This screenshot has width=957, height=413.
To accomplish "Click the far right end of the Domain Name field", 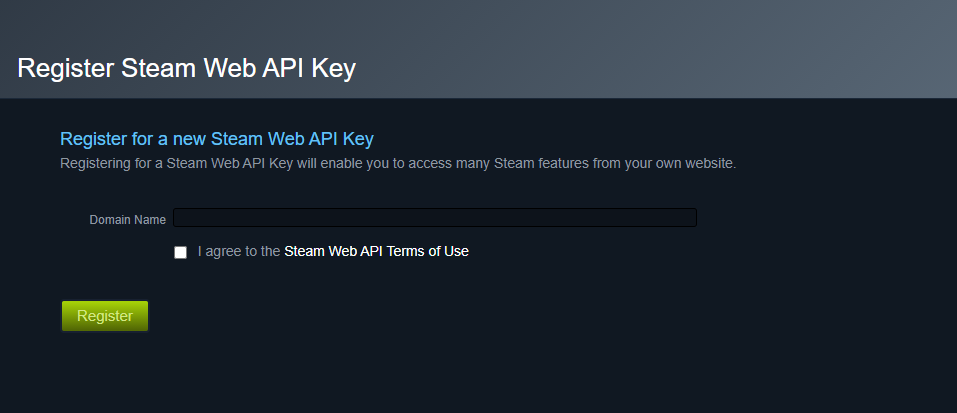I will pos(688,218).
